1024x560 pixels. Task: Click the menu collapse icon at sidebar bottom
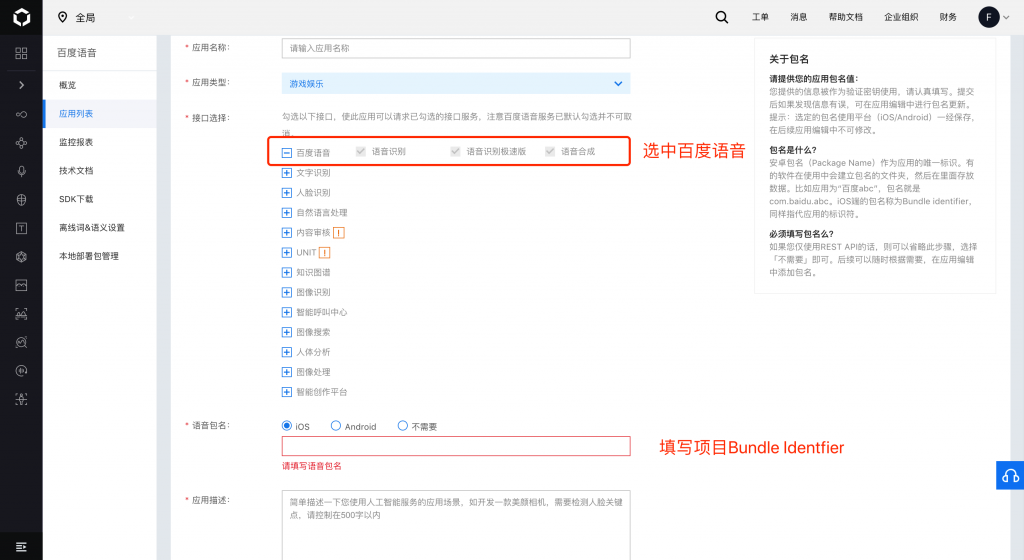(x=21, y=545)
